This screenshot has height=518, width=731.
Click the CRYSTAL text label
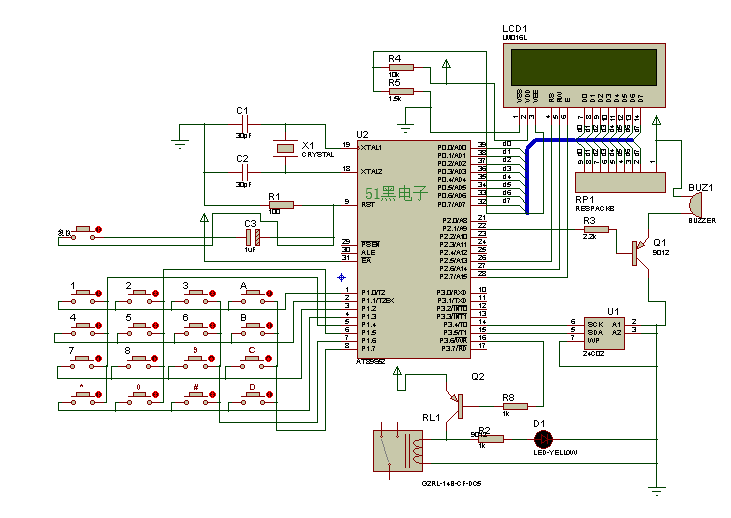point(318,154)
